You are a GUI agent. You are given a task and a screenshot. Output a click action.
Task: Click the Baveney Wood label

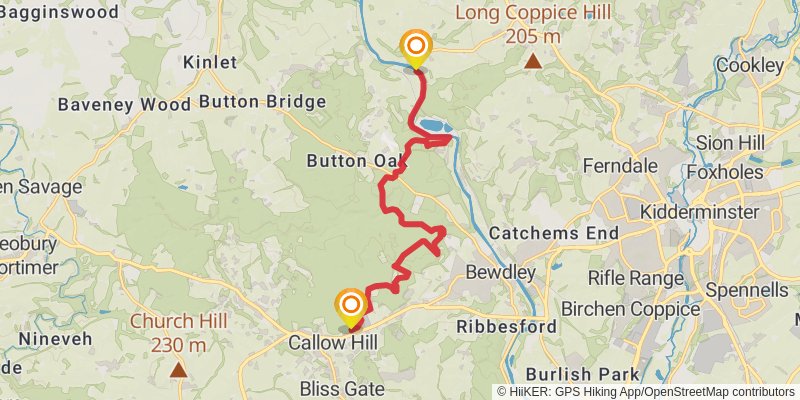(x=124, y=105)
